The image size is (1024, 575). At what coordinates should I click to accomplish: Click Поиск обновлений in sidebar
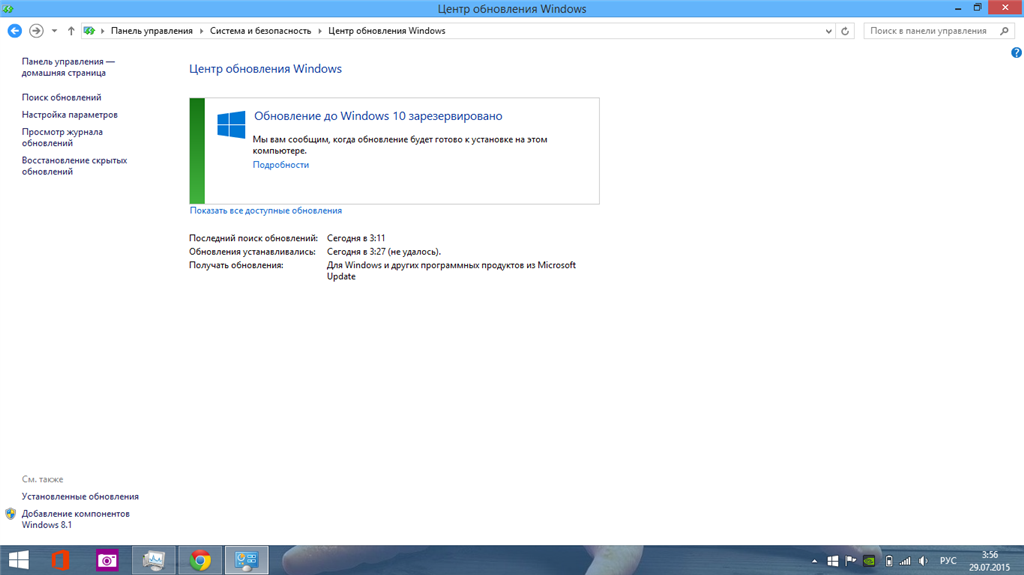[61, 97]
